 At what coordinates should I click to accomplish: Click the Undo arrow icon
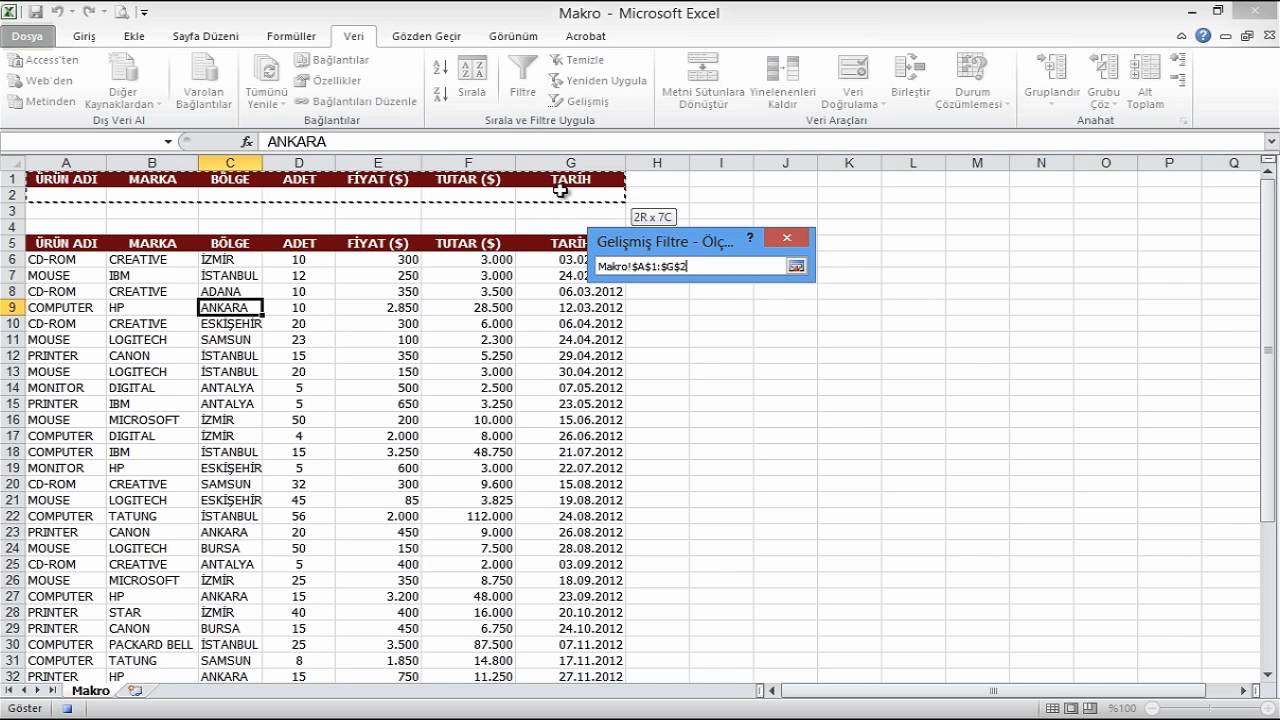[x=58, y=13]
